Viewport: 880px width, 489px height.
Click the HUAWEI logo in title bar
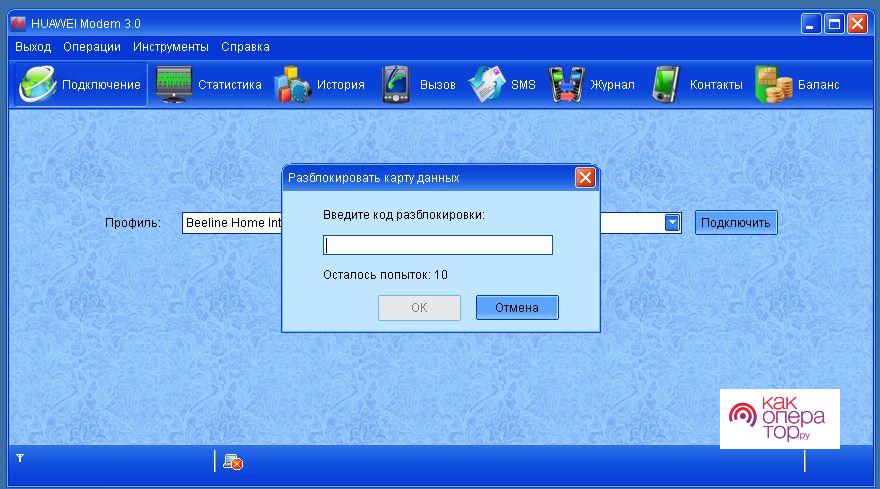(x=18, y=24)
